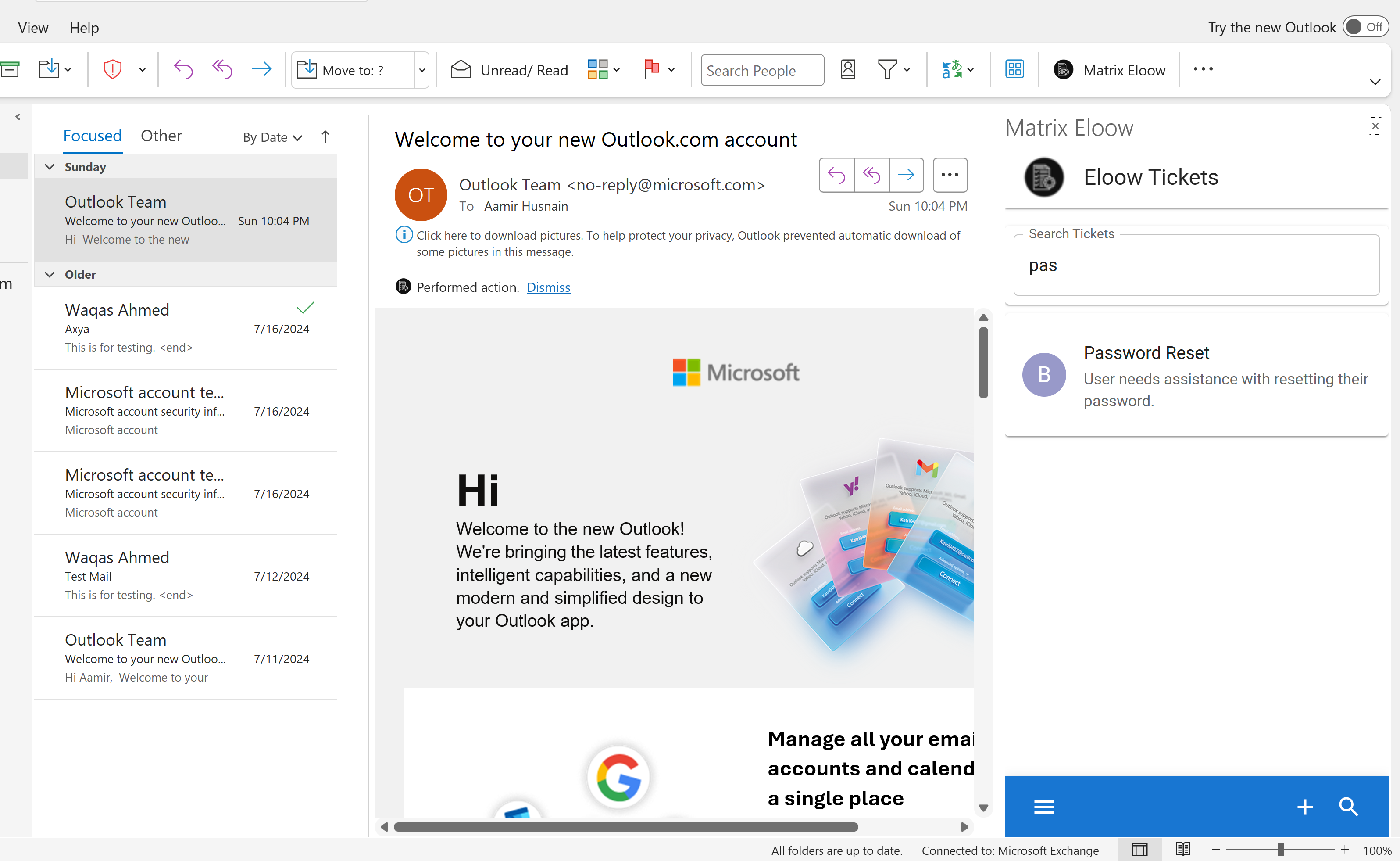1400x861 pixels.
Task: Click the Dismiss link
Action: coord(548,287)
